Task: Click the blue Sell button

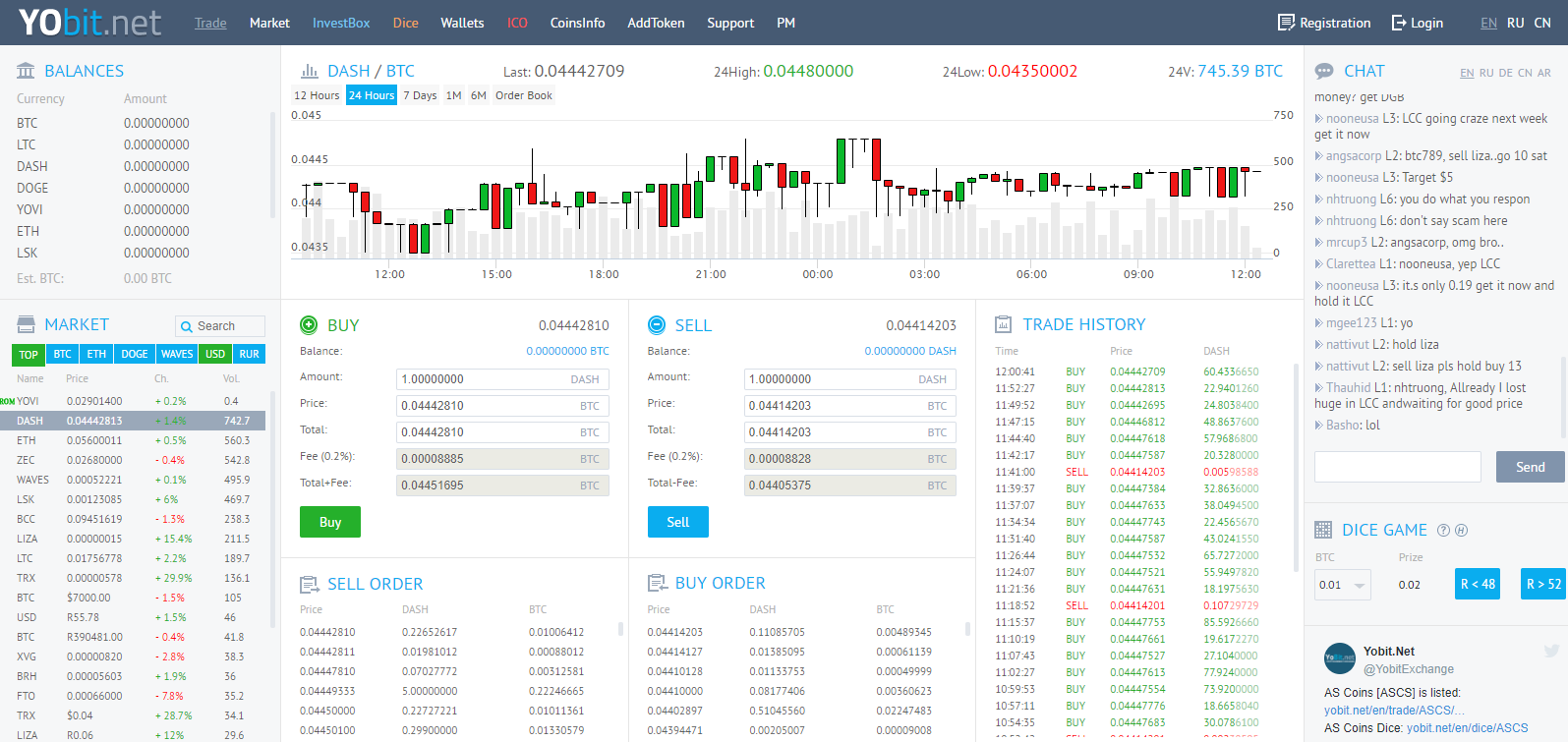Action: coord(678,522)
